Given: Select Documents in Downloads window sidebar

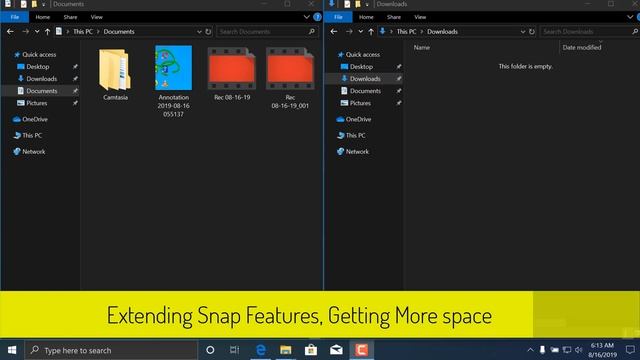Looking at the screenshot, I should point(365,91).
